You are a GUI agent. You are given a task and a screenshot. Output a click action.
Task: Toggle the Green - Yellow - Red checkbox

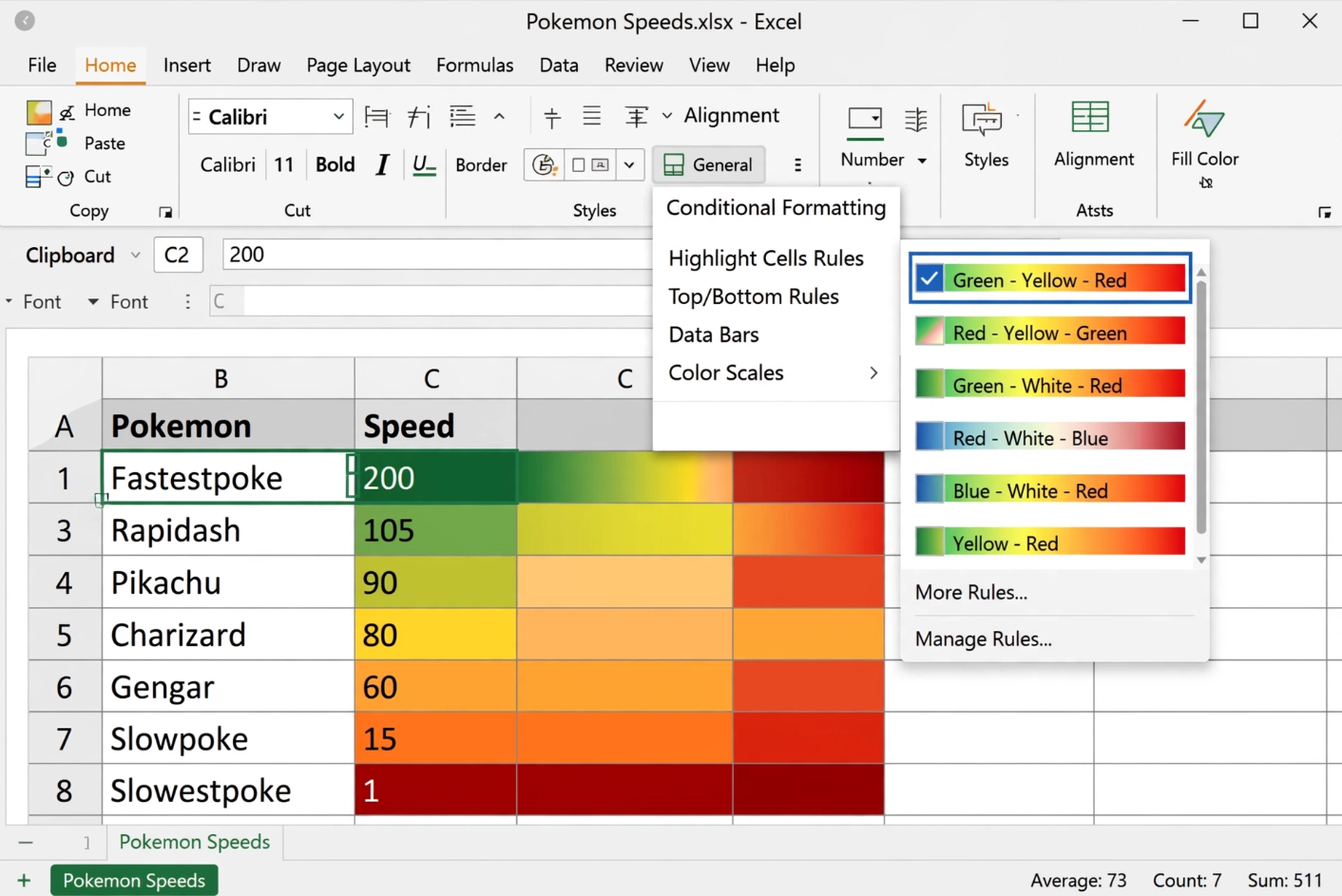pos(930,279)
